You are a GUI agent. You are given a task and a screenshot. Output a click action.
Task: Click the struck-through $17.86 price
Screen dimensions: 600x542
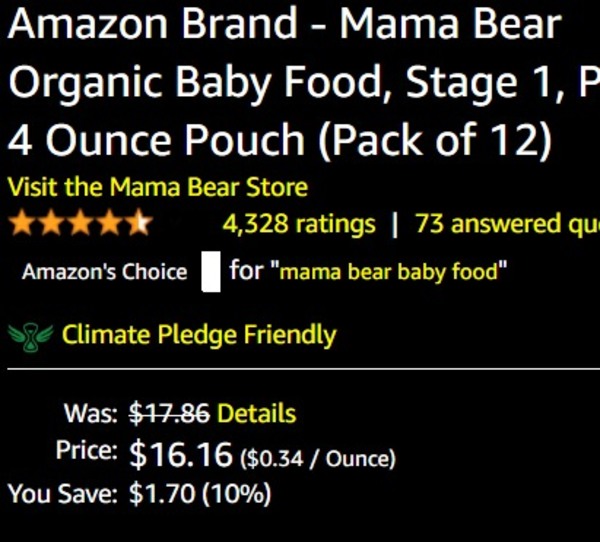pyautogui.click(x=170, y=413)
